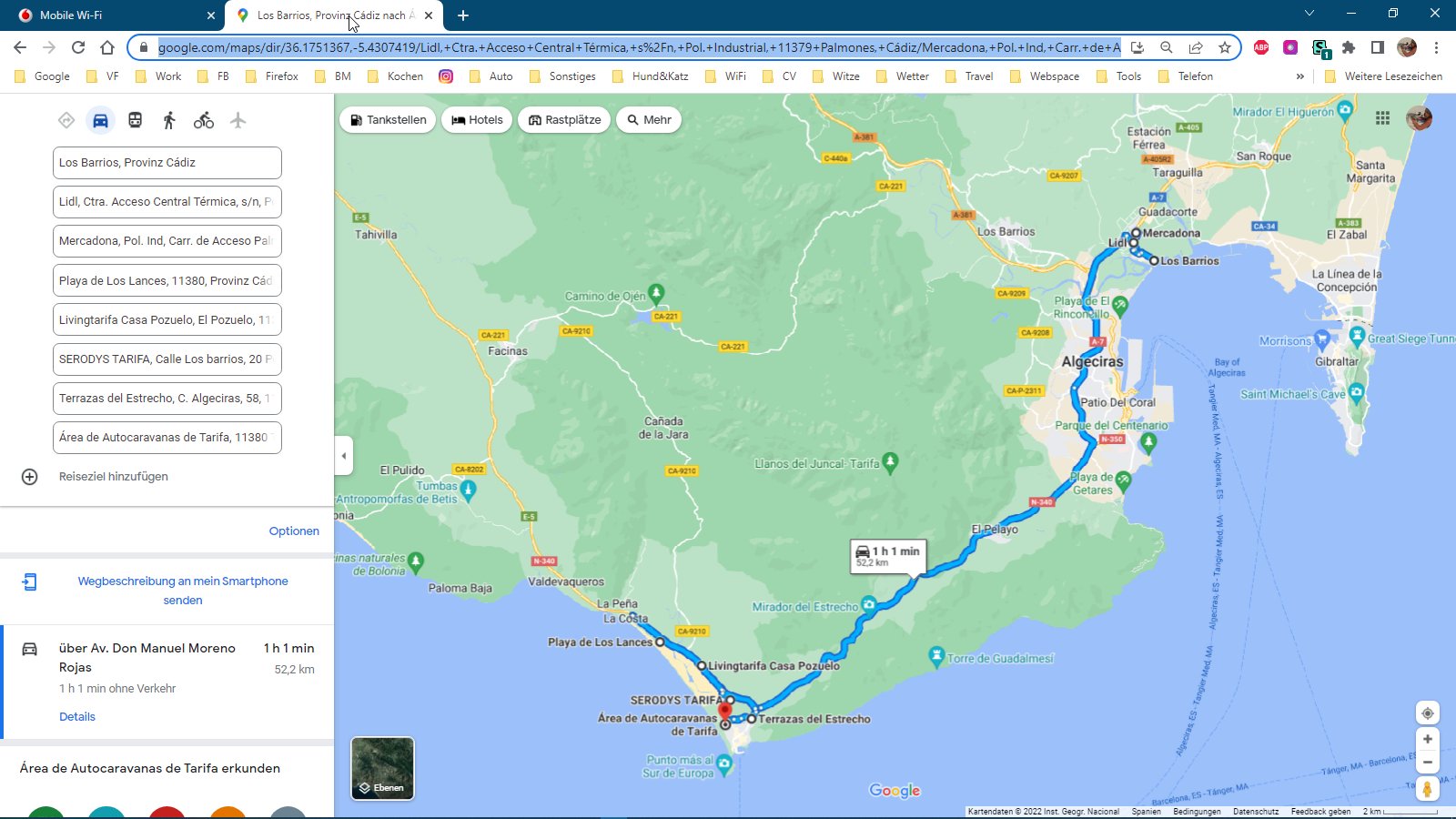The height and width of the screenshot is (819, 1456).
Task: Click the send to phone icon
Action: click(29, 581)
